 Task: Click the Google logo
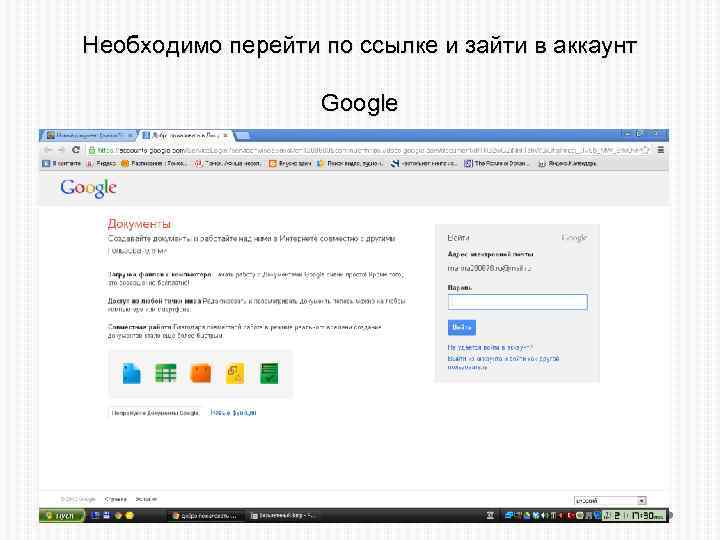[88, 188]
